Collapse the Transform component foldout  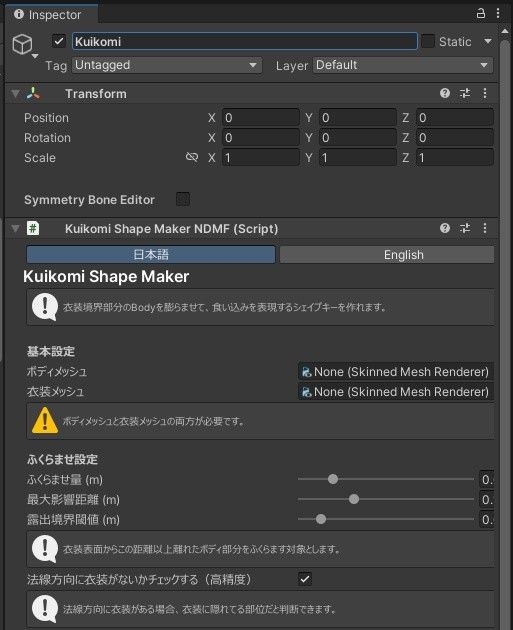tap(15, 94)
